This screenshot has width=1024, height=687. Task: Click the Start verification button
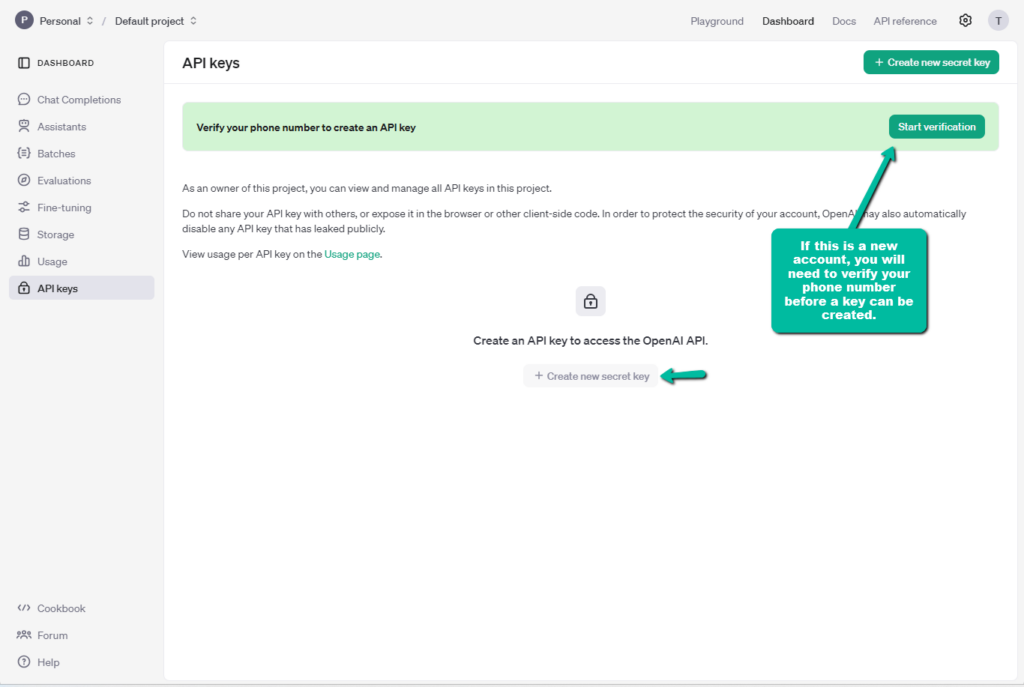tap(936, 127)
